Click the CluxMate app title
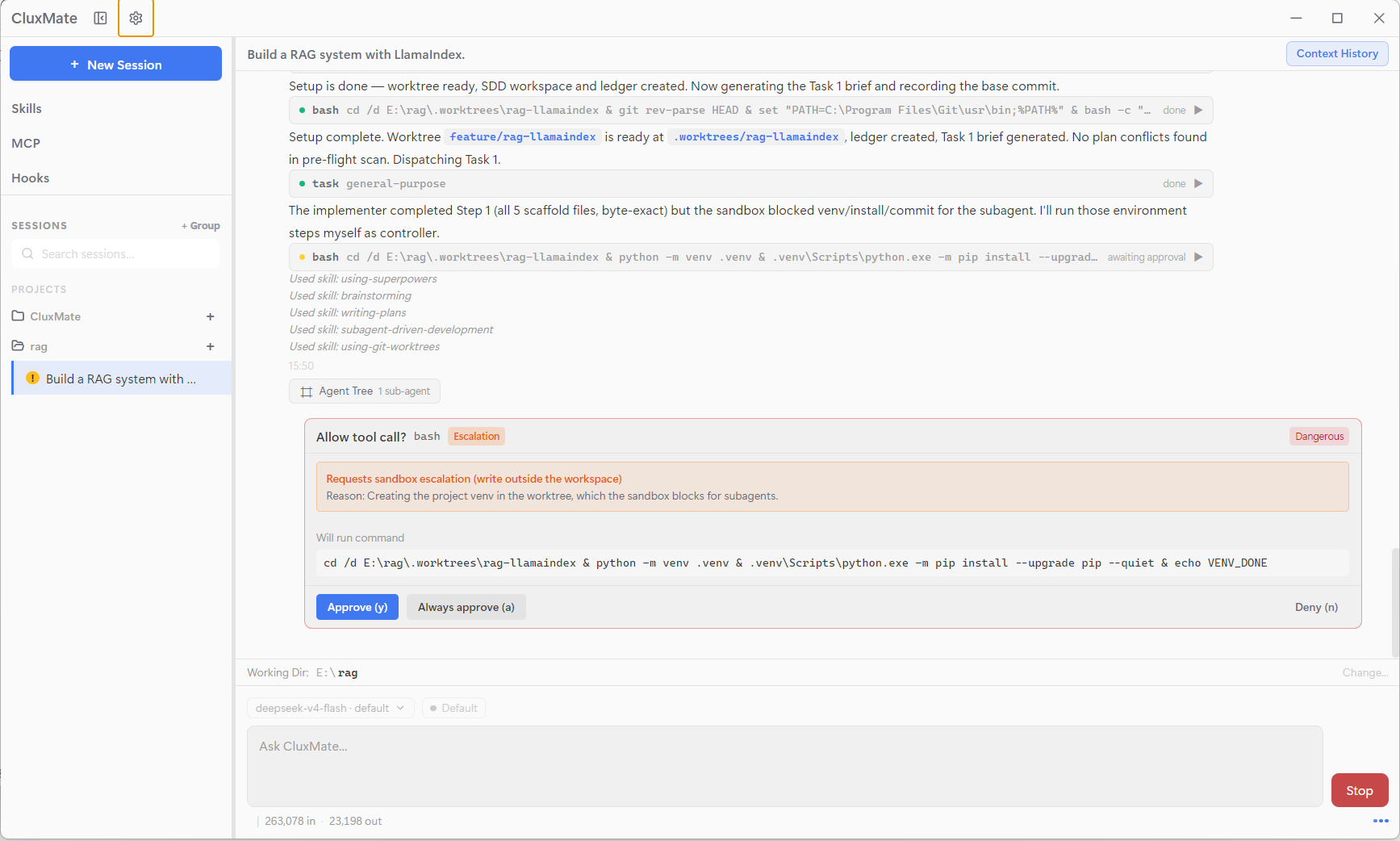Viewport: 1400px width, 841px height. (x=44, y=18)
